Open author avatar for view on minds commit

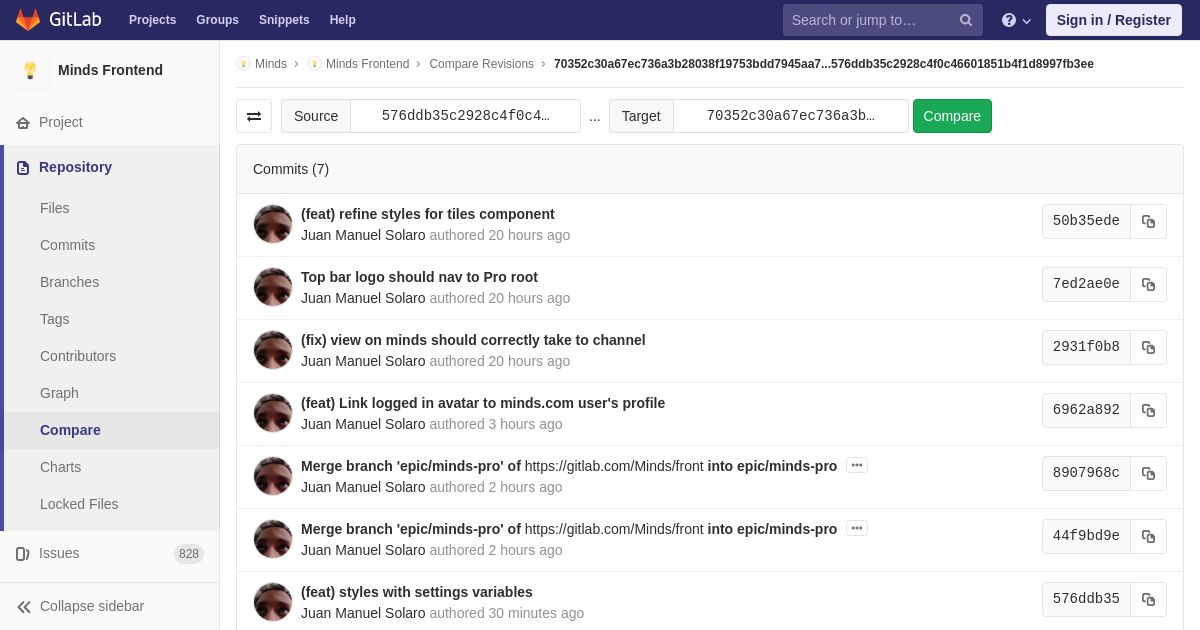273,350
